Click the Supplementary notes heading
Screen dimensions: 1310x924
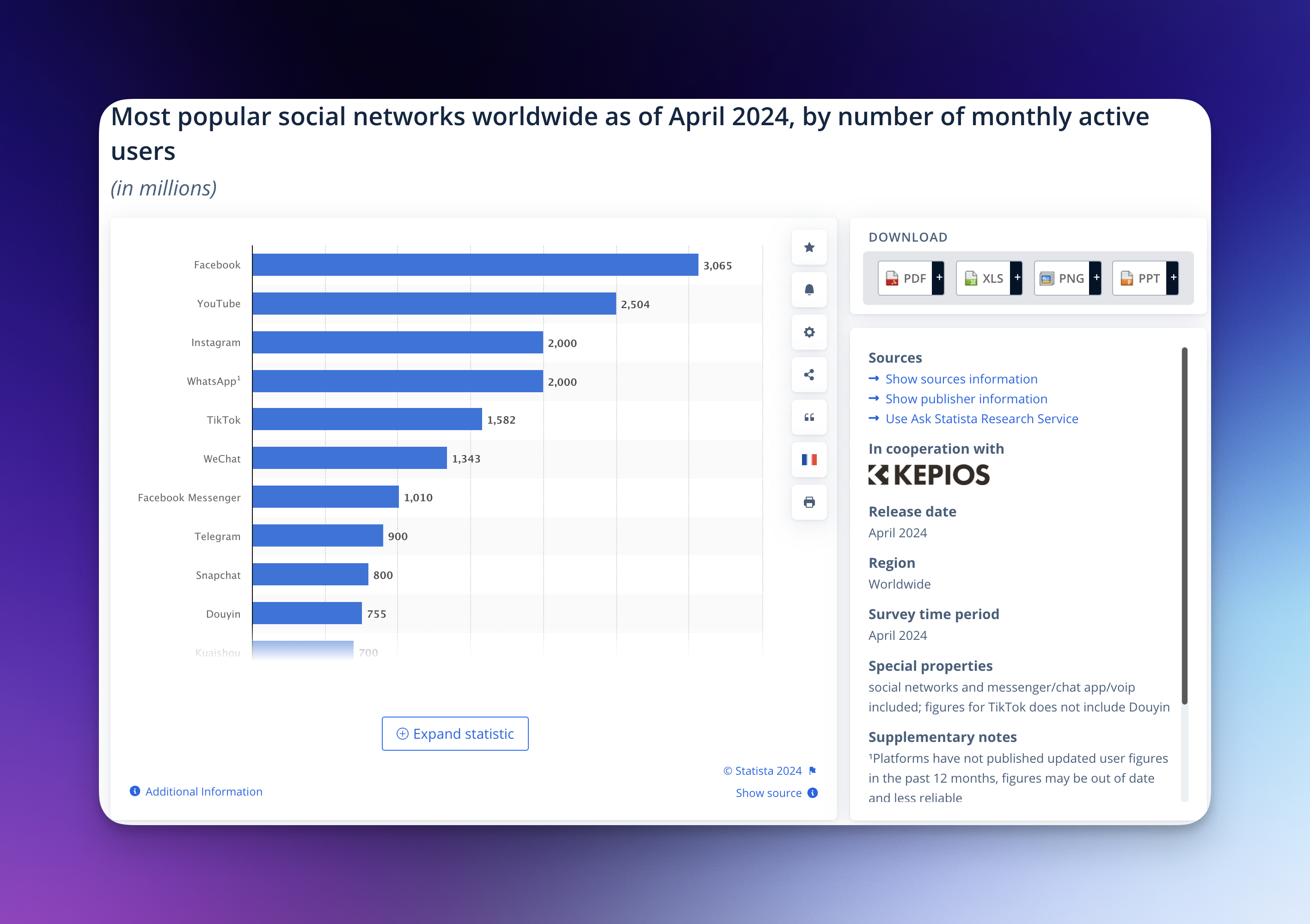943,737
